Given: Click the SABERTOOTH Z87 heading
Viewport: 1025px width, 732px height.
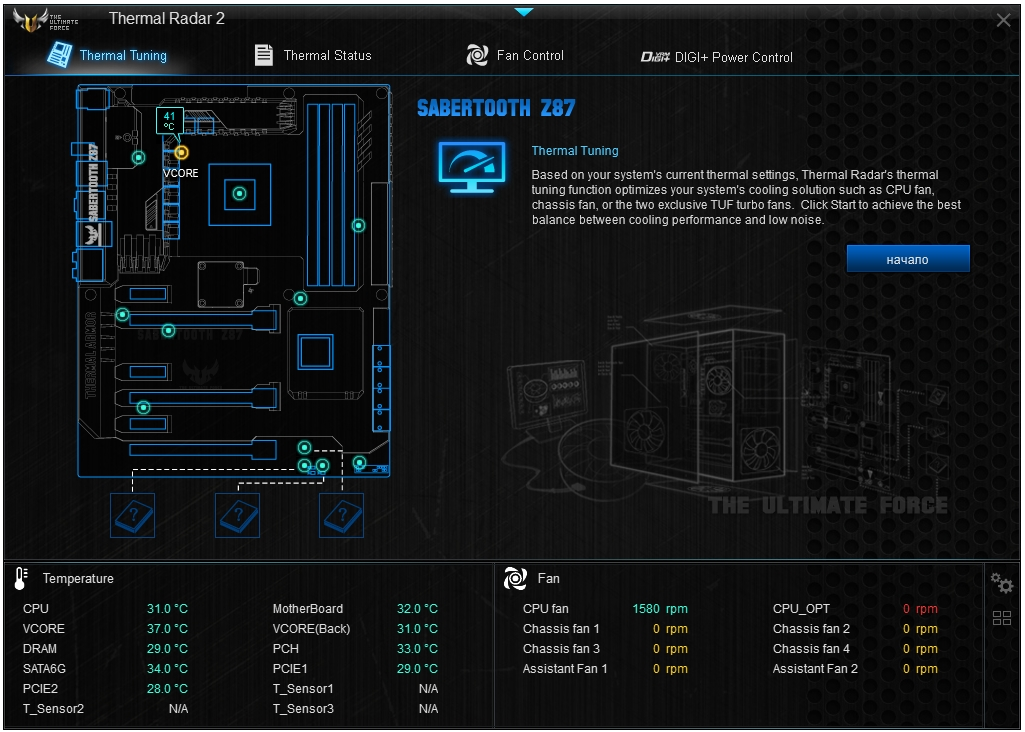Looking at the screenshot, I should click(496, 108).
